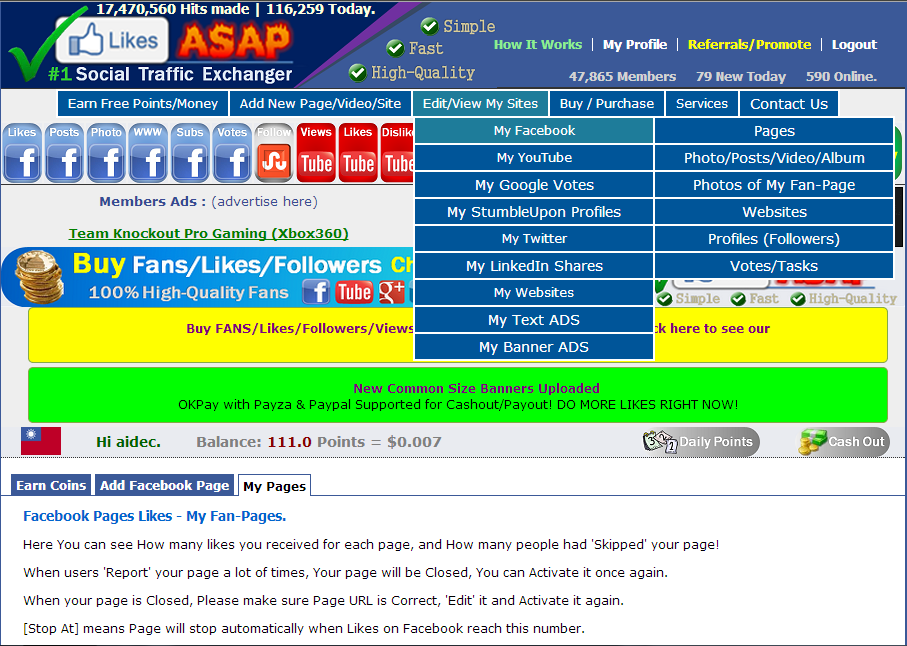Select My Text ADS entry

click(x=534, y=320)
